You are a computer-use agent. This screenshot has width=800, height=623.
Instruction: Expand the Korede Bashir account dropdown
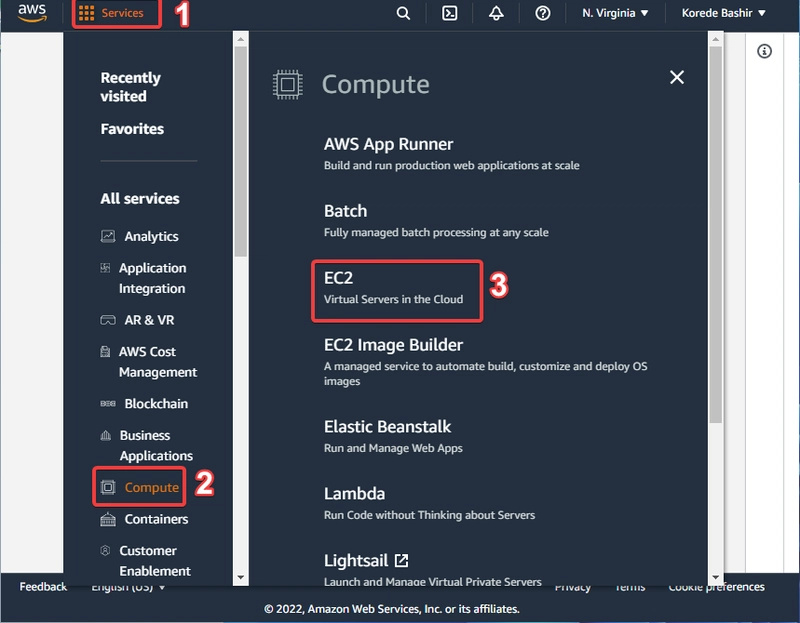723,13
